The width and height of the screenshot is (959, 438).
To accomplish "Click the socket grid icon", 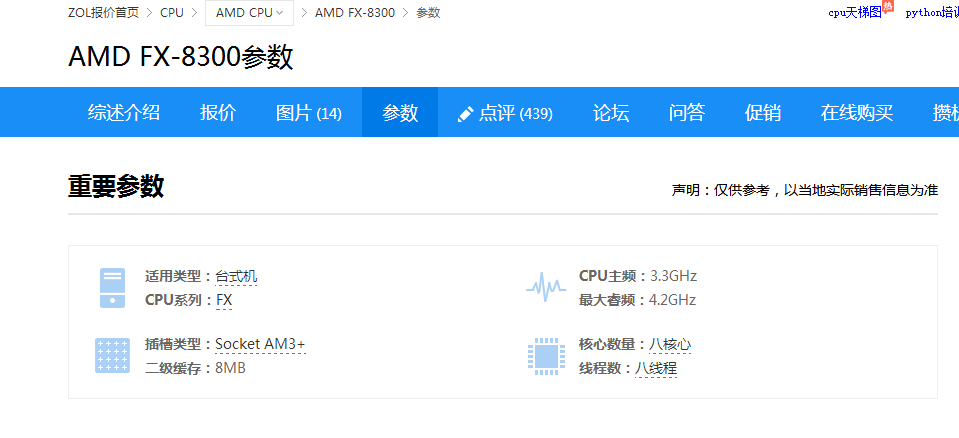I will (112, 356).
